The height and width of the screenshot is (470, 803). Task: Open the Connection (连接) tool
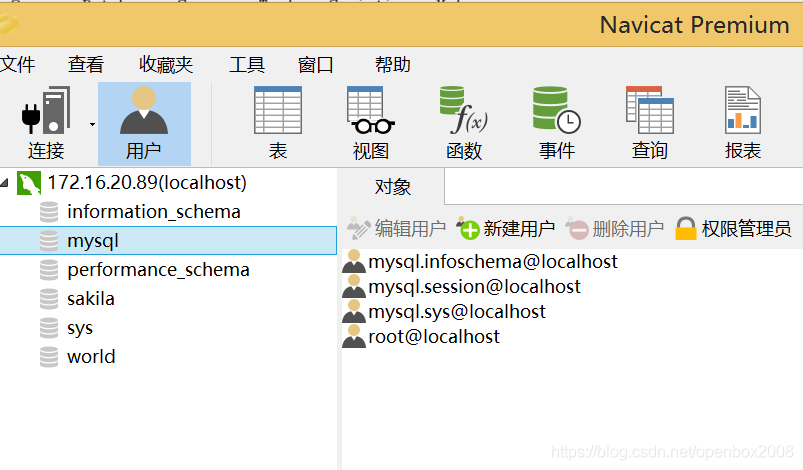[46, 123]
